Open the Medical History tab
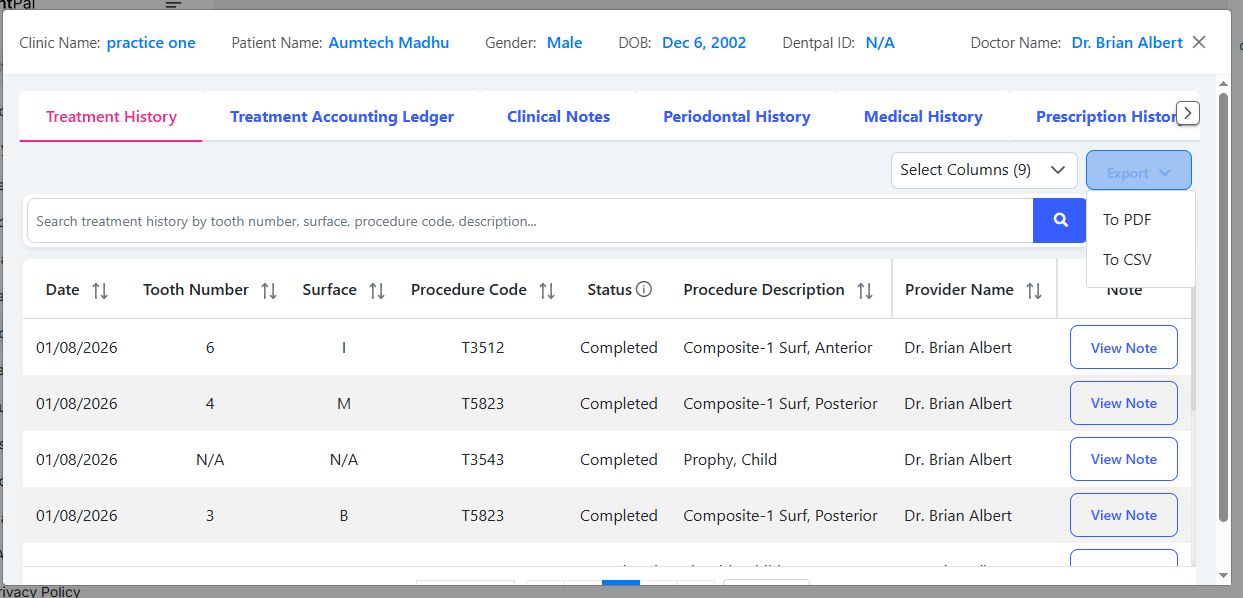 (923, 117)
